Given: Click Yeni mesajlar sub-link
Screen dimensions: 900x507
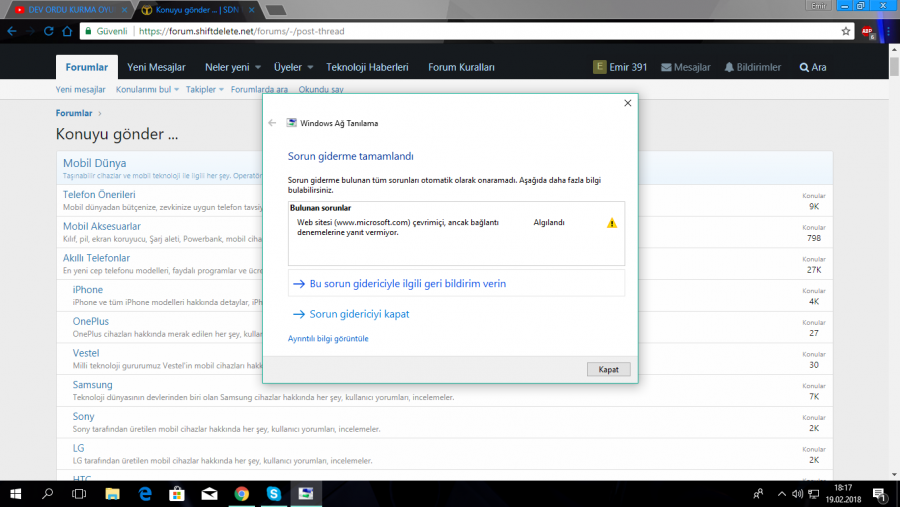Looking at the screenshot, I should [80, 90].
